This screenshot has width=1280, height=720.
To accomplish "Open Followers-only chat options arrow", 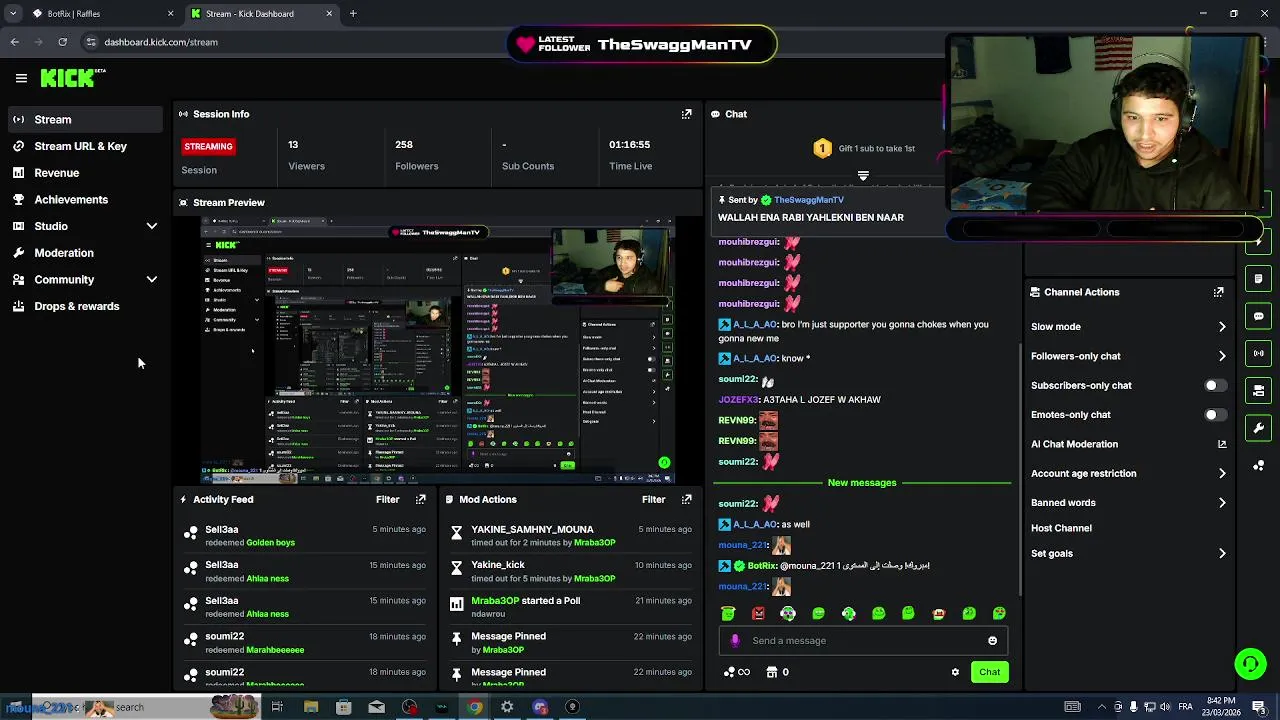I will click(1222, 356).
